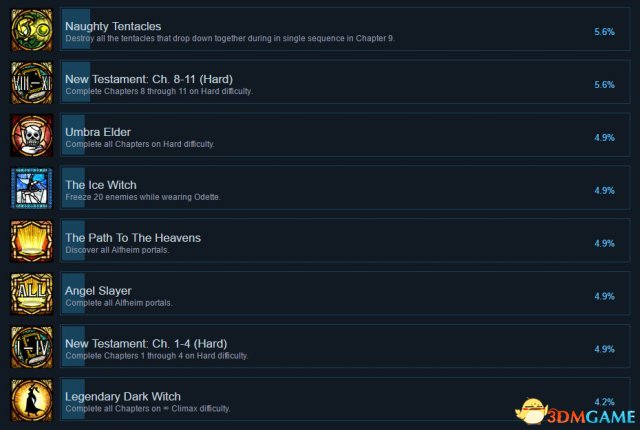Click the Naughty Tentacles achievement icon

(x=32, y=30)
